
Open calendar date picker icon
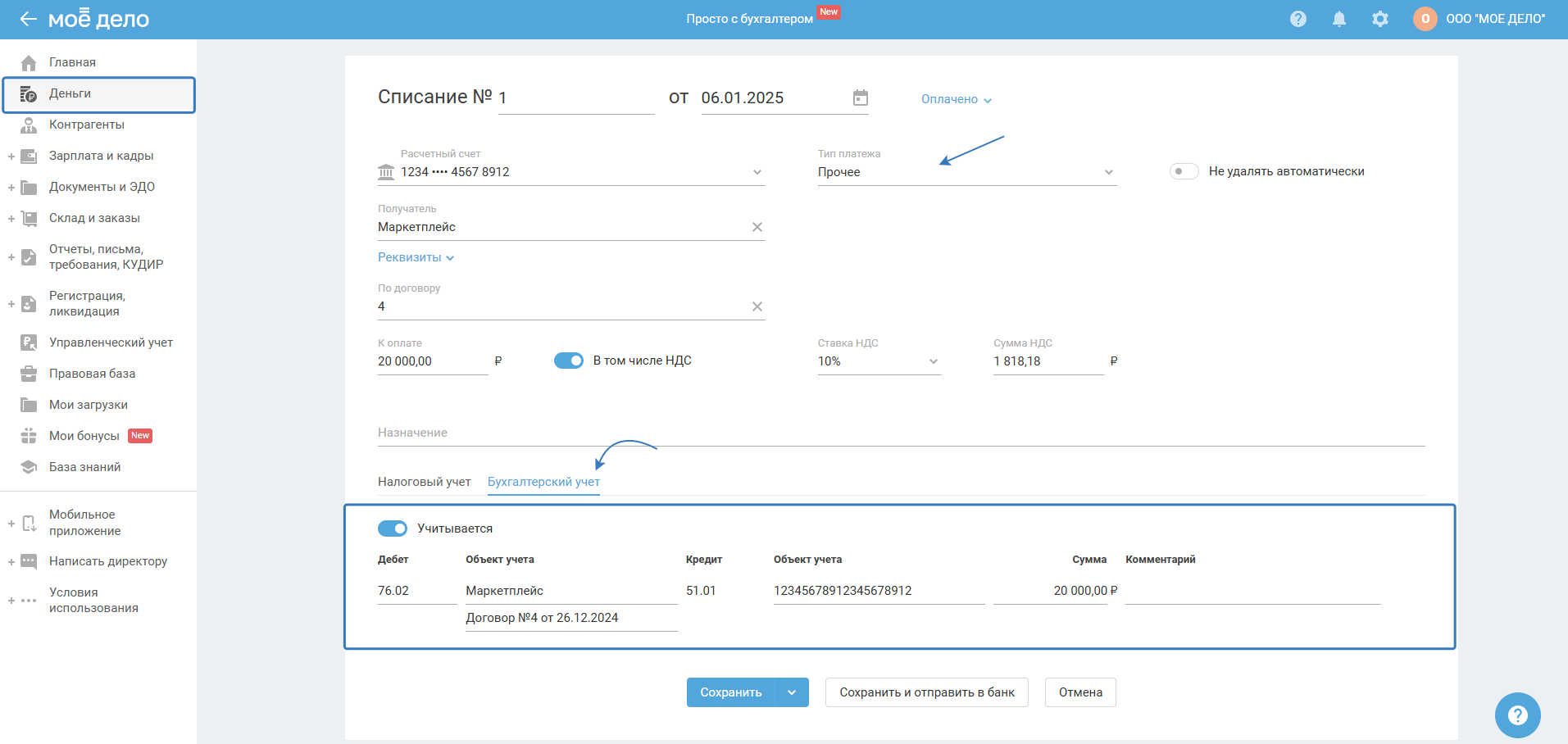[860, 98]
